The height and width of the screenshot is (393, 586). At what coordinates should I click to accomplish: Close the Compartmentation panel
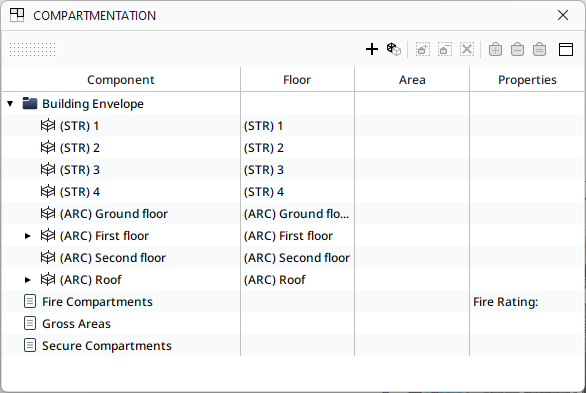pyautogui.click(x=563, y=15)
